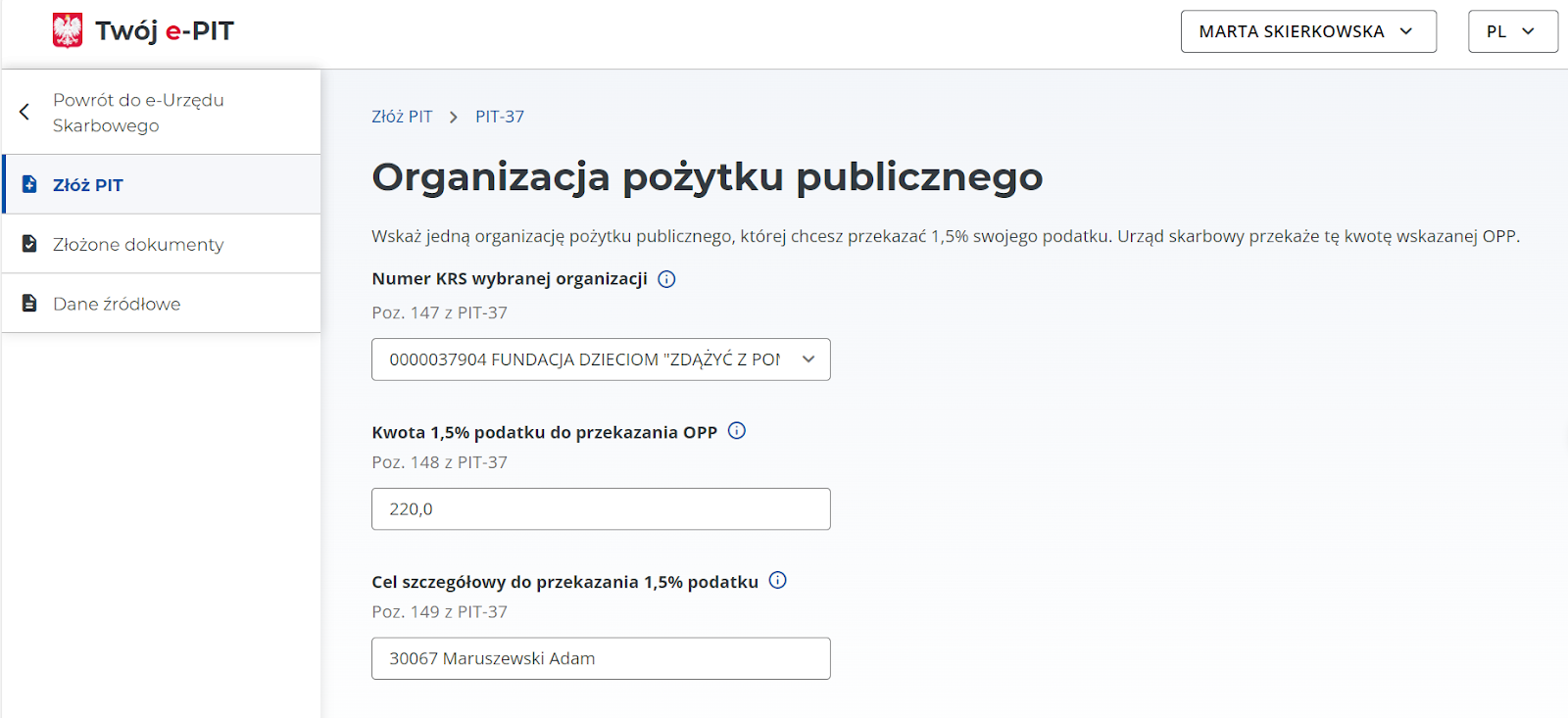The image size is (1568, 718).
Task: Click Złóż PIT breadcrumb link
Action: pyautogui.click(x=402, y=117)
